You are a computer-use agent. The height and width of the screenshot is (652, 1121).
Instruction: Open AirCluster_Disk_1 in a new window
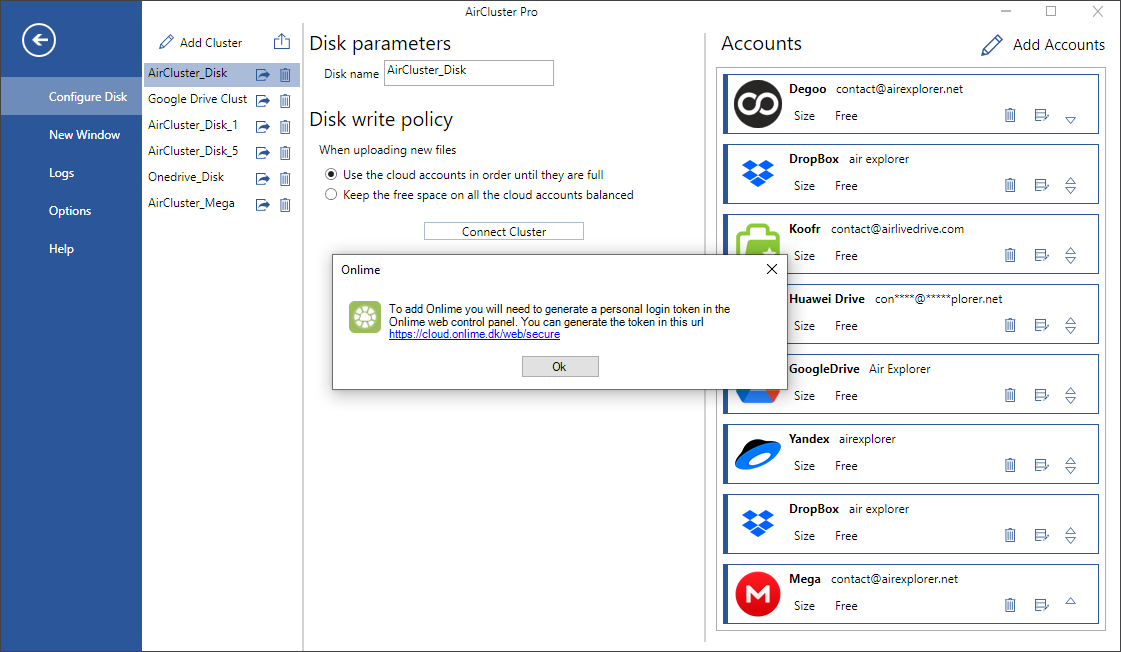pos(262,126)
